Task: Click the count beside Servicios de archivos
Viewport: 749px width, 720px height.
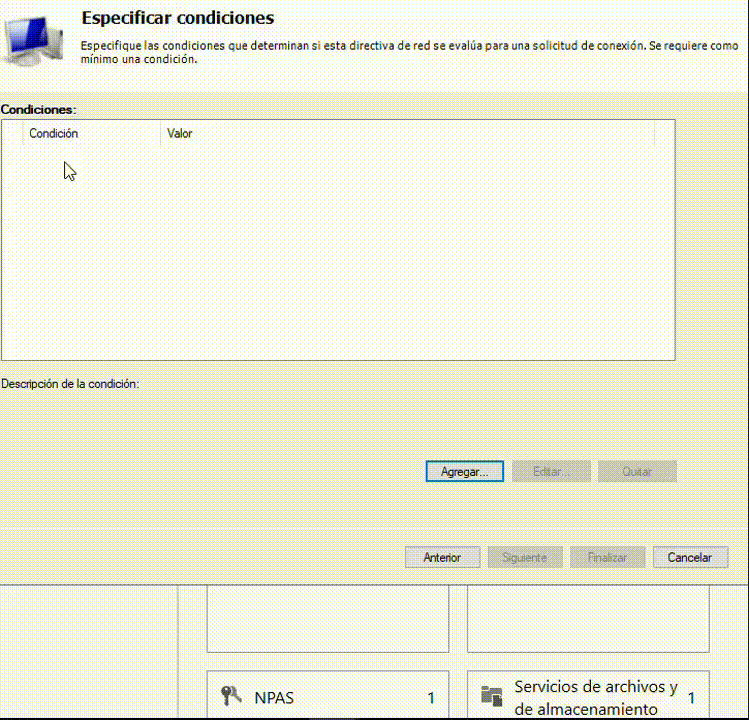Action: point(691,698)
